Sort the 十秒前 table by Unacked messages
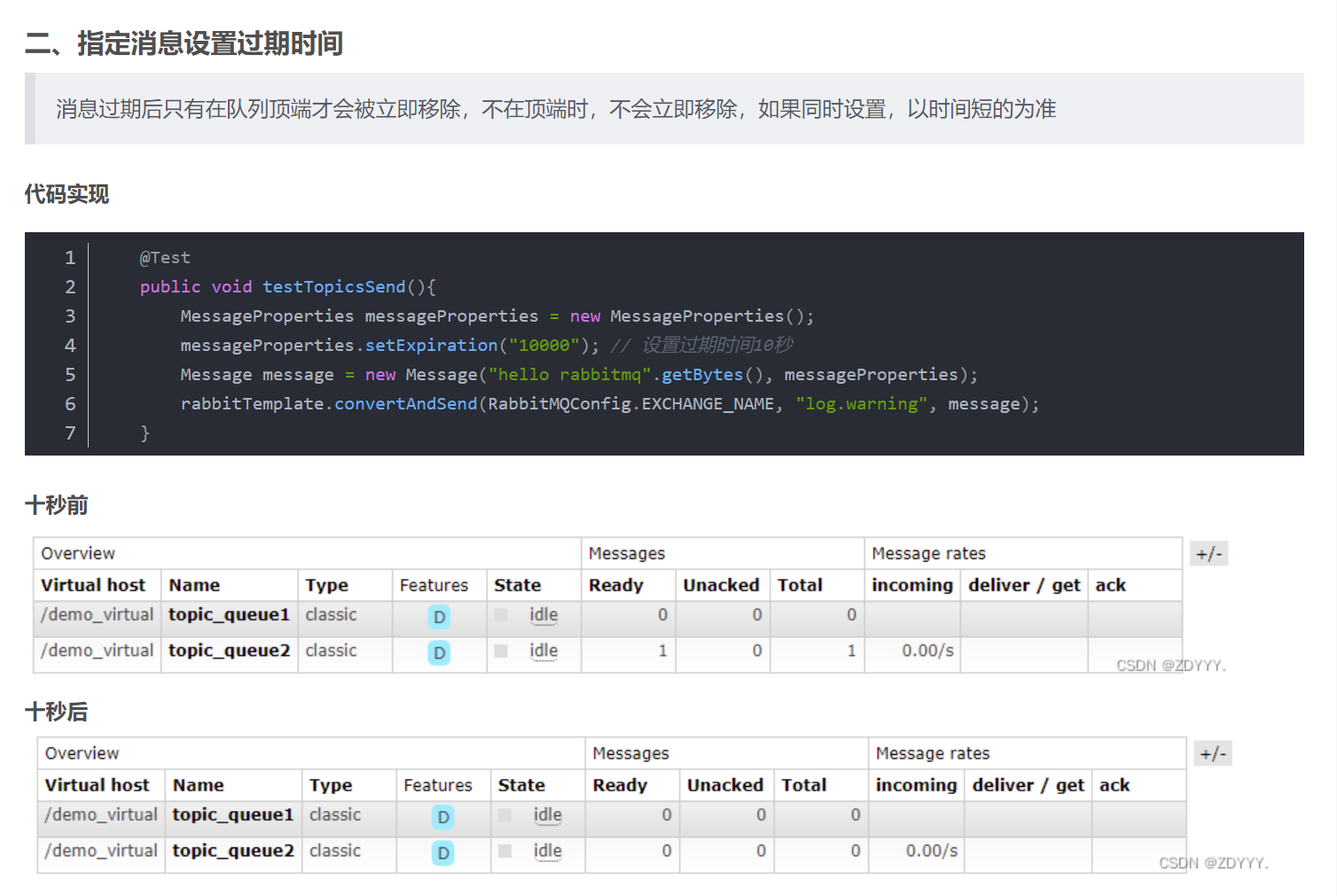Viewport: 1337px width, 896px height. [721, 585]
